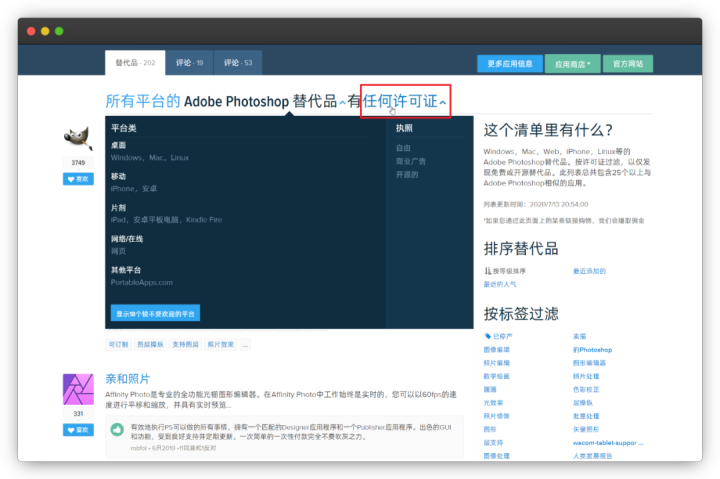720x479 pixels.
Task: Click the GIMP mascot app icon
Action: [x=79, y=138]
